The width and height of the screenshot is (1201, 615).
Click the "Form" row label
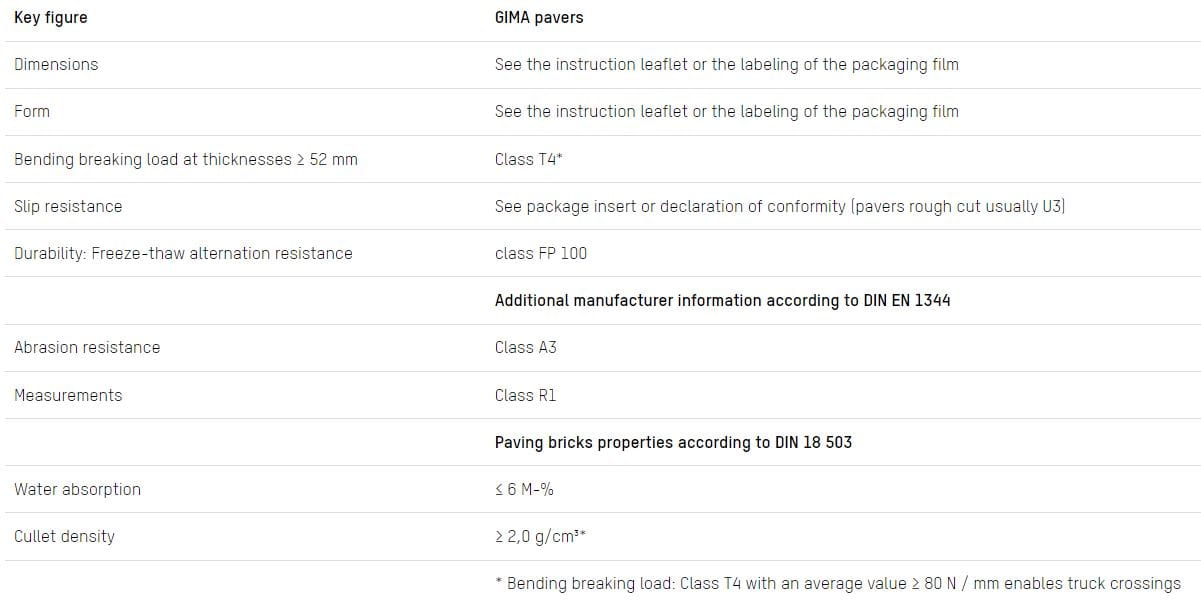[x=32, y=112]
